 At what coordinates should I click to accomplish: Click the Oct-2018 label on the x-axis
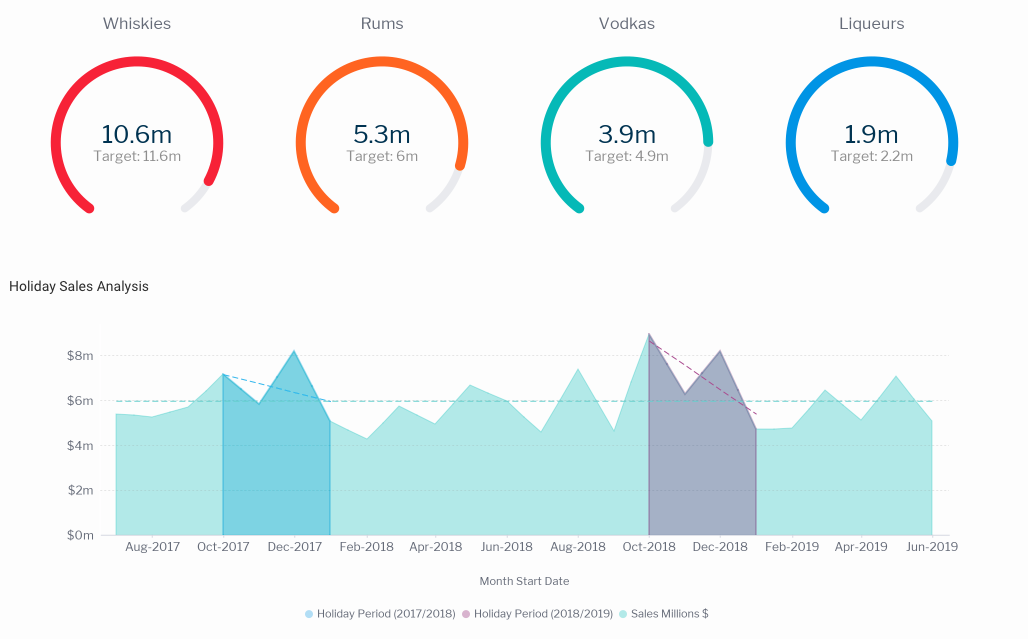point(649,547)
